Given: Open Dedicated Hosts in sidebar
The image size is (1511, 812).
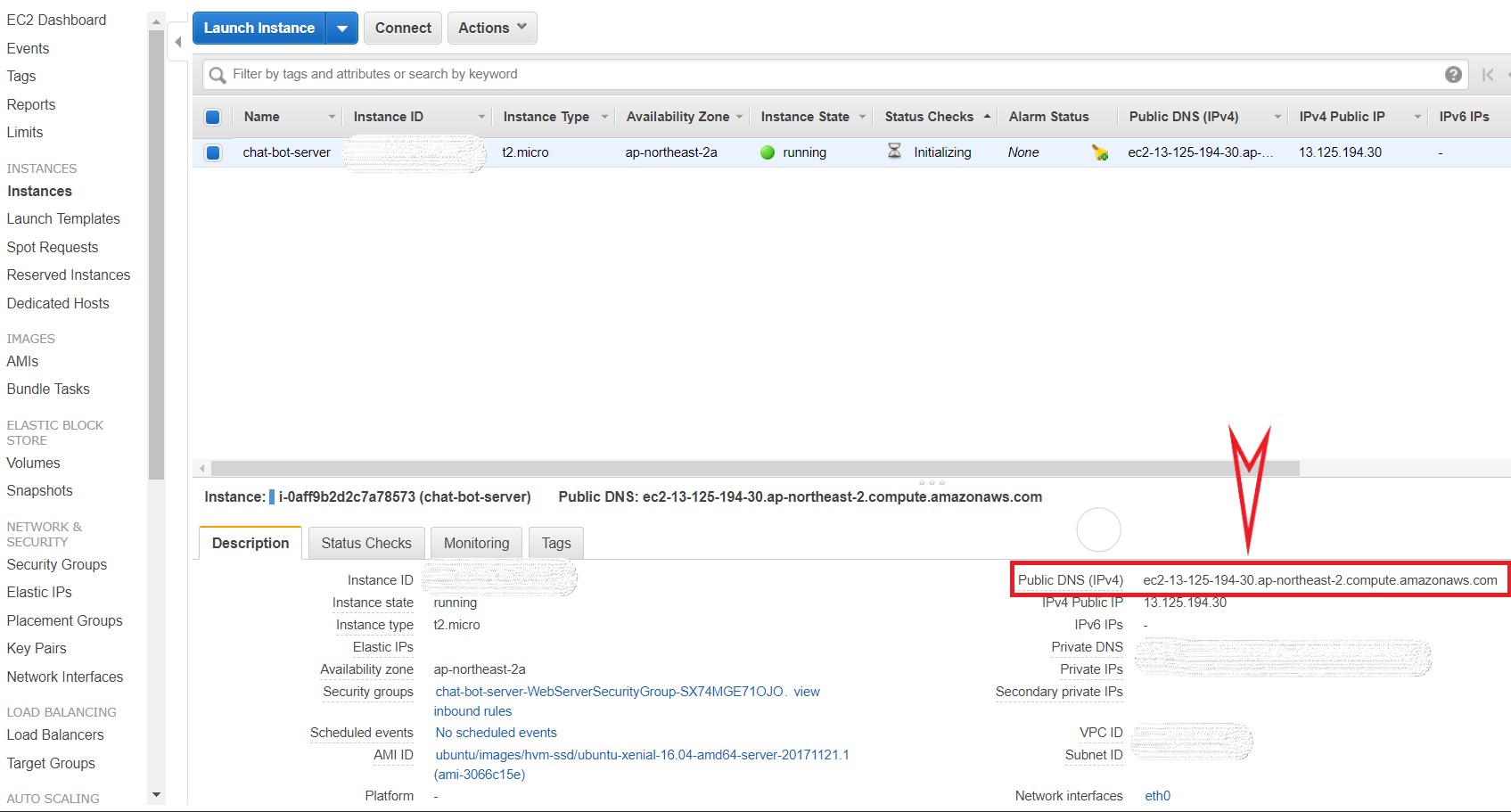Looking at the screenshot, I should coord(58,303).
